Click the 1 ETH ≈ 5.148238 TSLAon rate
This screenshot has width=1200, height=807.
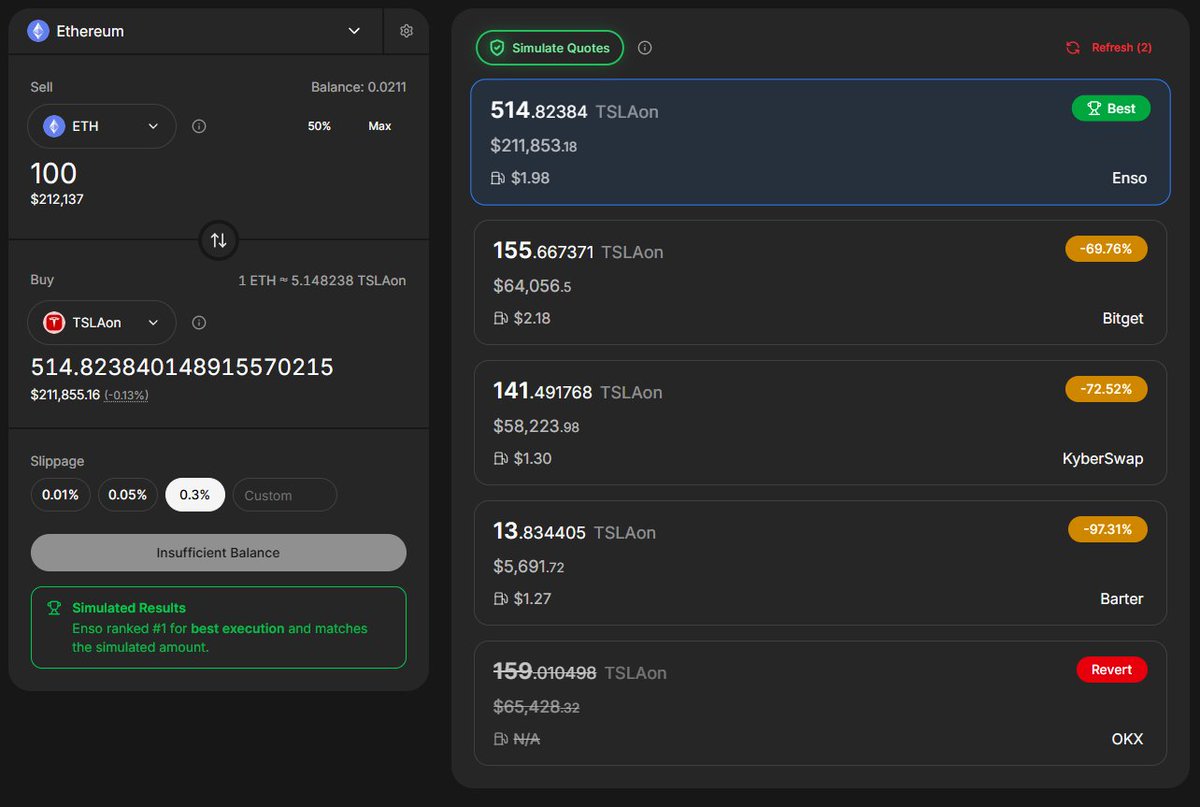[322, 280]
